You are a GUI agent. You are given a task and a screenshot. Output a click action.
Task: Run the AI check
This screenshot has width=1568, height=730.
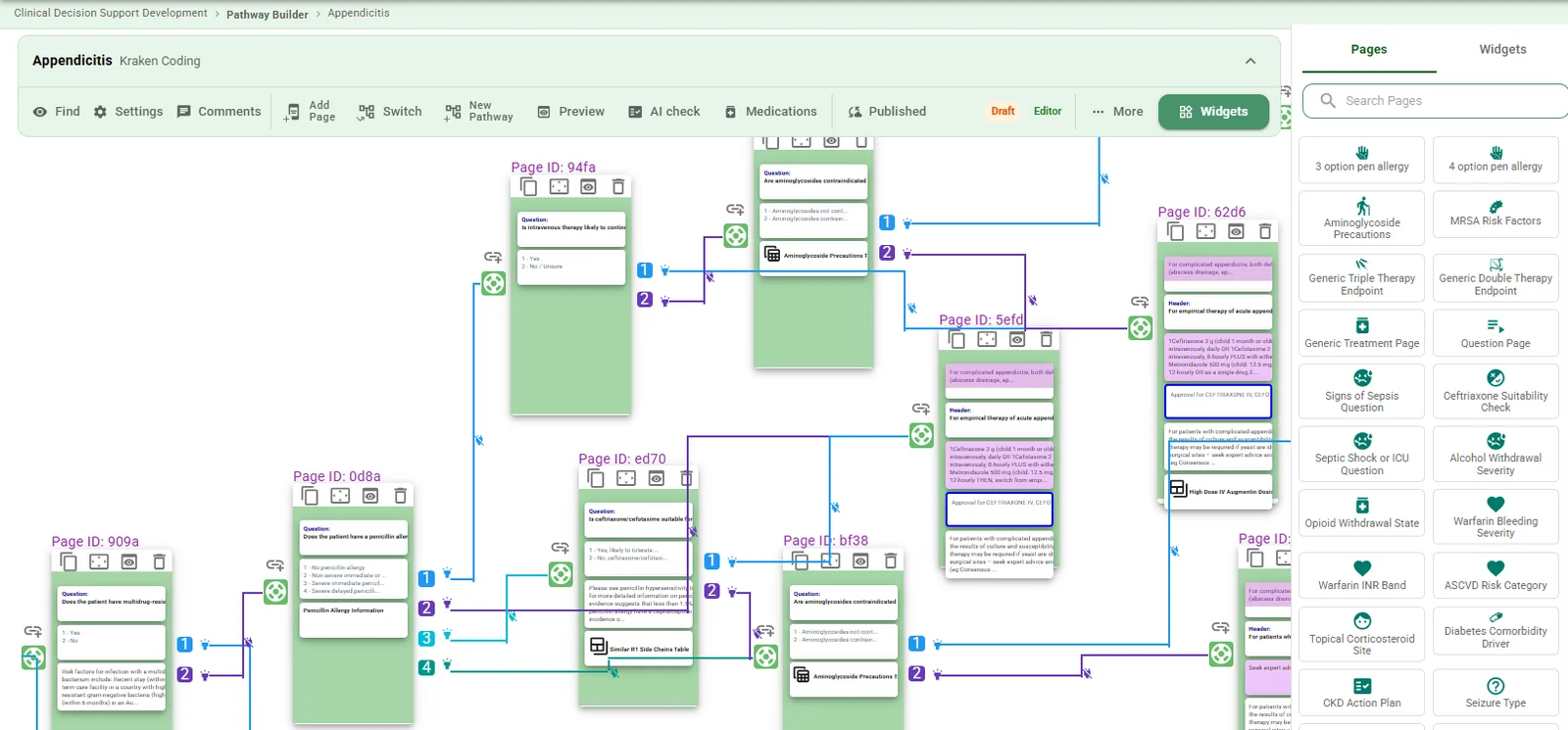tap(664, 112)
